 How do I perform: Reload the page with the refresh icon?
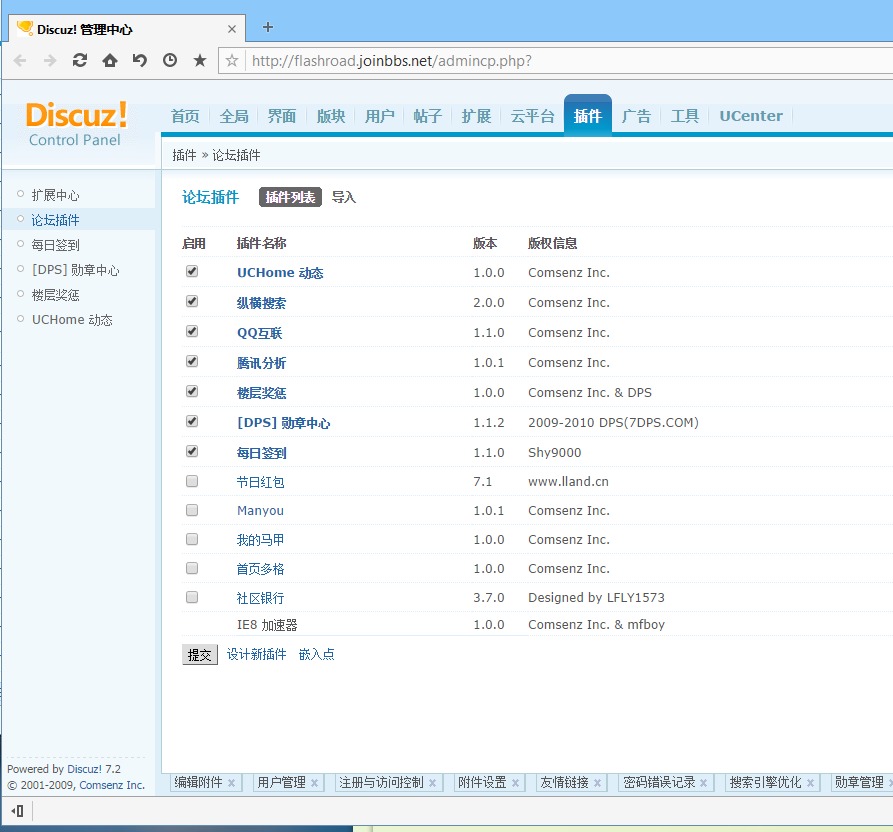tap(80, 60)
